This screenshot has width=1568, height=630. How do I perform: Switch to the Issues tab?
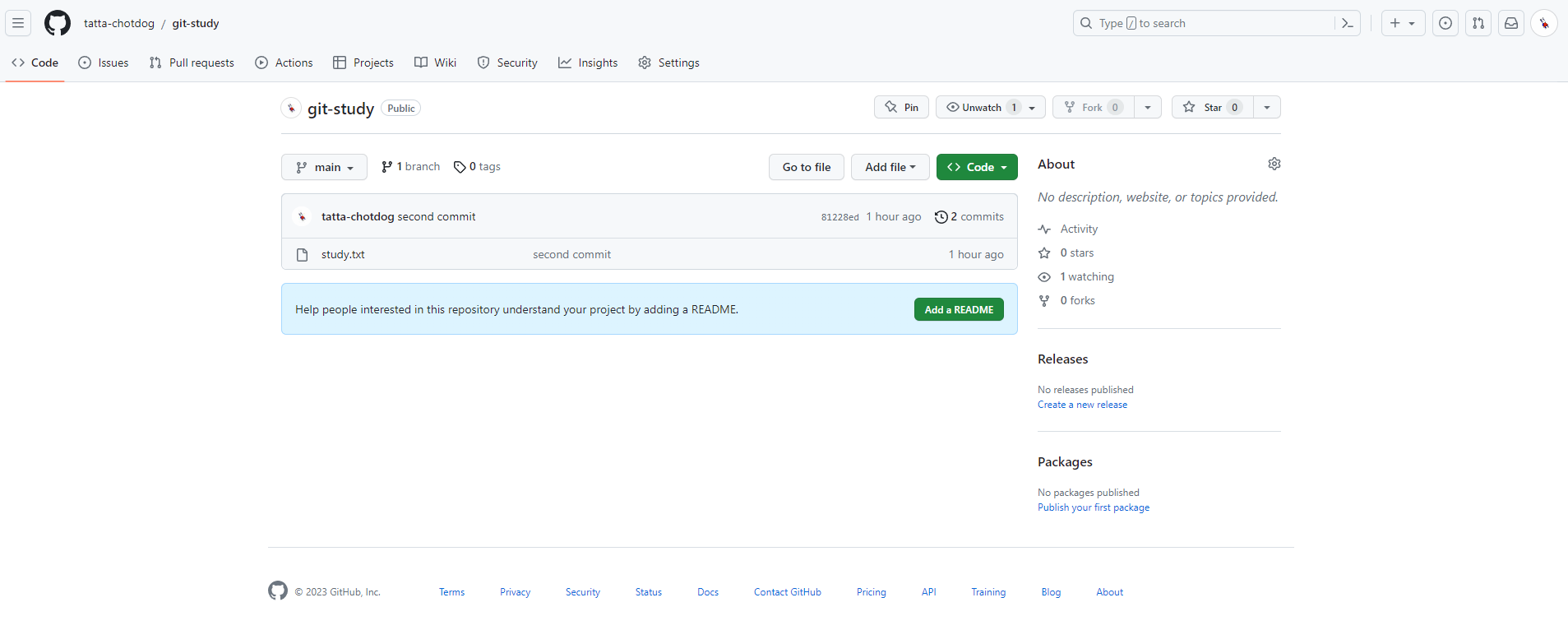click(104, 63)
